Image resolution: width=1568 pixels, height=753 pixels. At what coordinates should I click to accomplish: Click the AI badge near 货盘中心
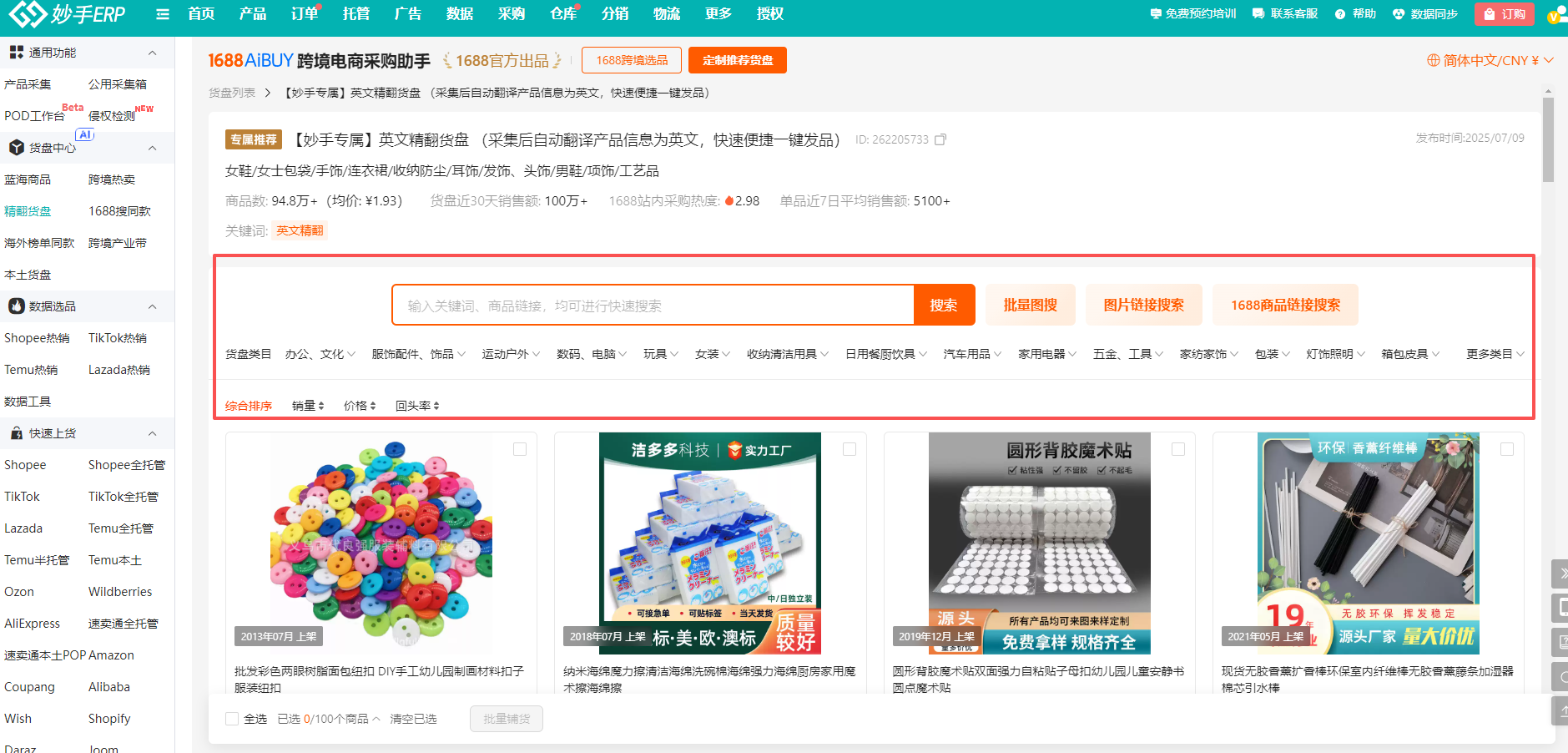tap(85, 134)
